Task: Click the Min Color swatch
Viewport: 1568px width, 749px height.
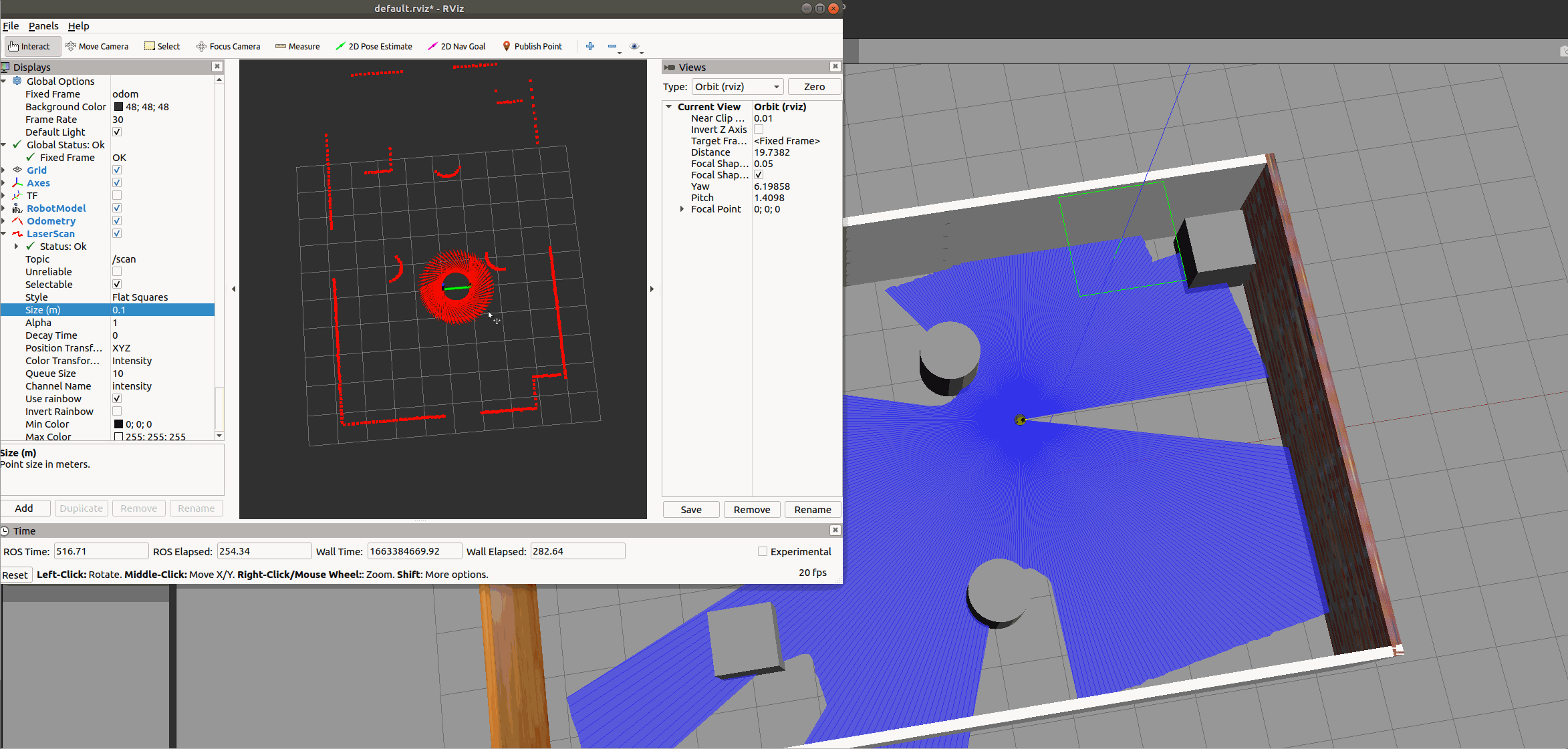Action: pos(118,424)
